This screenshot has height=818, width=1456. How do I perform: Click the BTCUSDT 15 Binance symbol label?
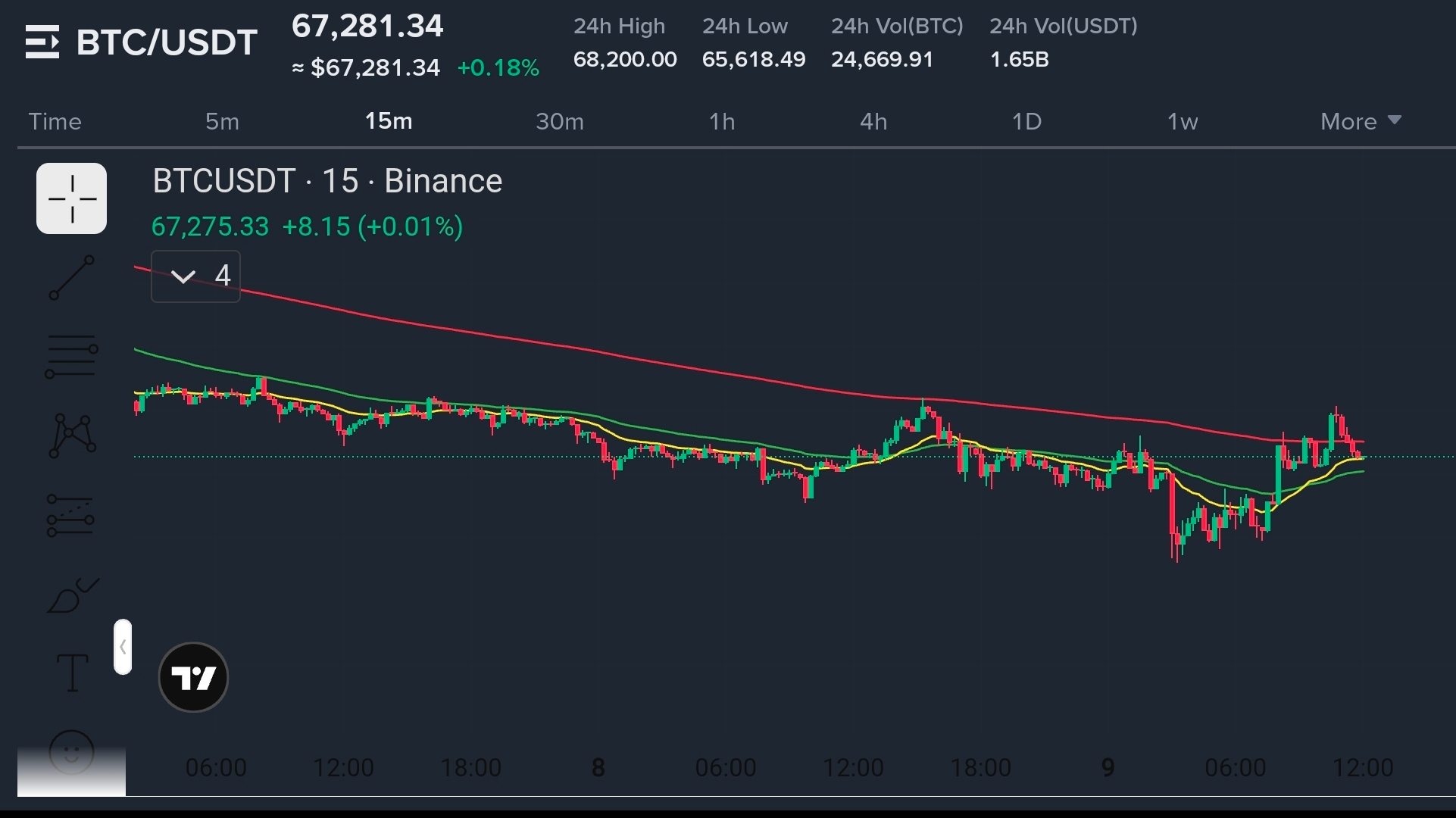pos(327,181)
